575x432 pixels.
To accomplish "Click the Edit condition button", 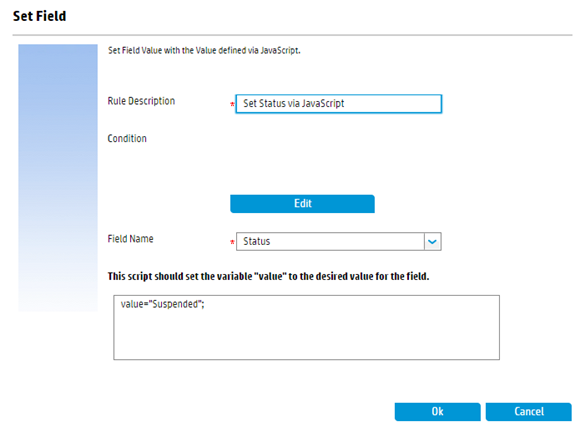I will tap(302, 204).
